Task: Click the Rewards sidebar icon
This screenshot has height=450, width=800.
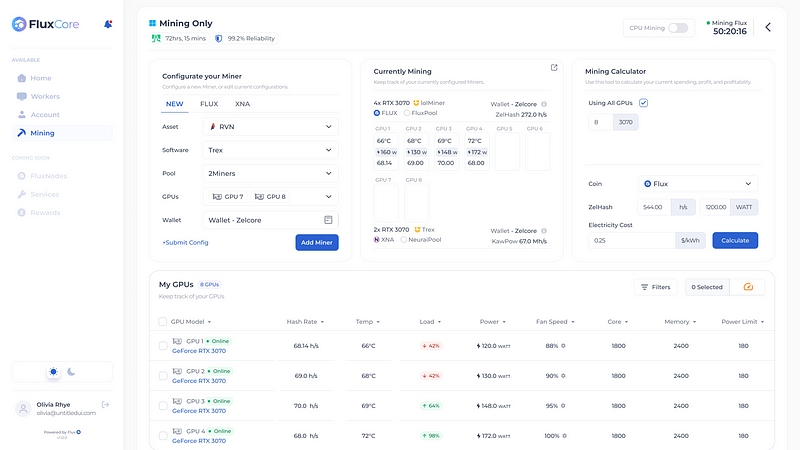Action: [x=21, y=213]
